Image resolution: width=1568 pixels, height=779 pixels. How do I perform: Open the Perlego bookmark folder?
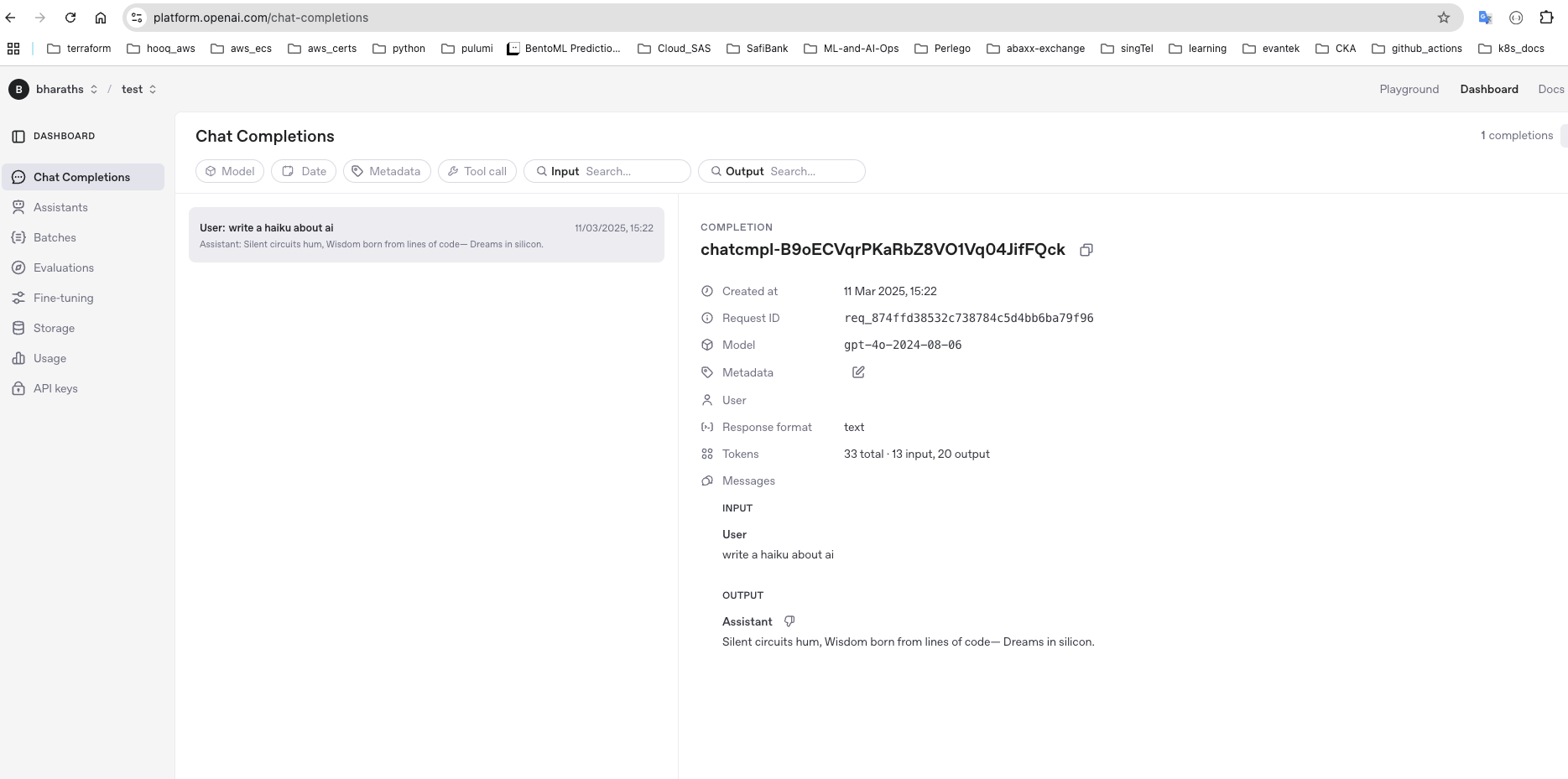[943, 49]
